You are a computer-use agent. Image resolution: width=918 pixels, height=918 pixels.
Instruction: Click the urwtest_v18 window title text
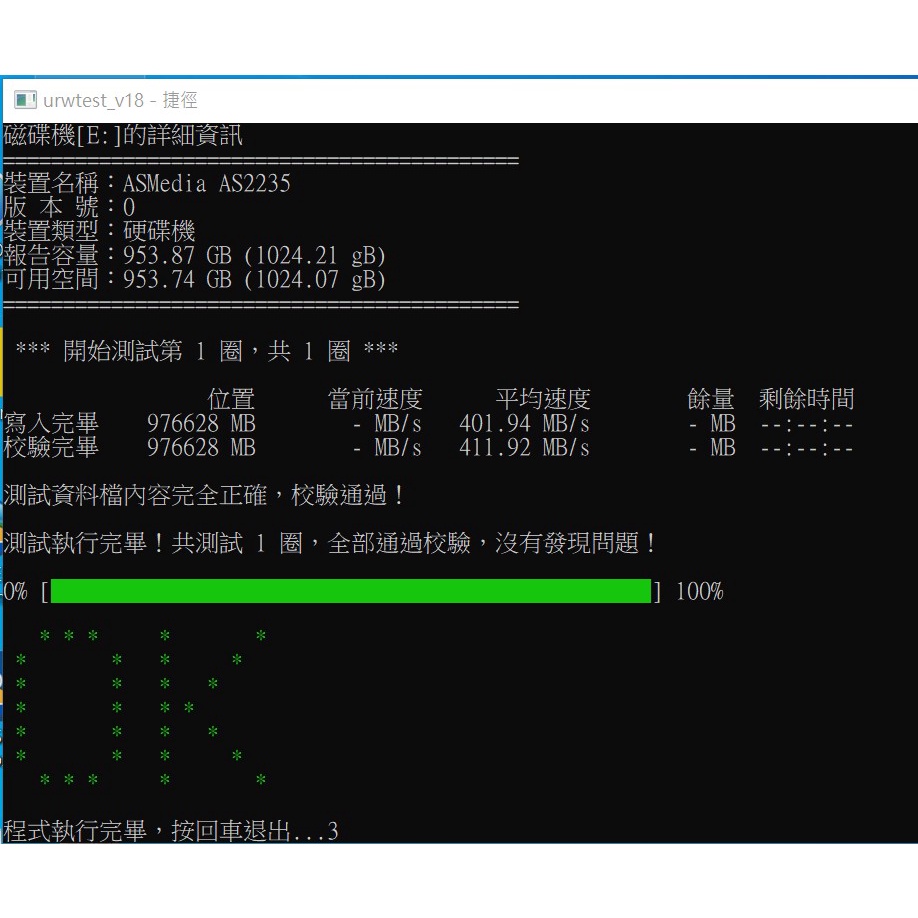click(120, 100)
